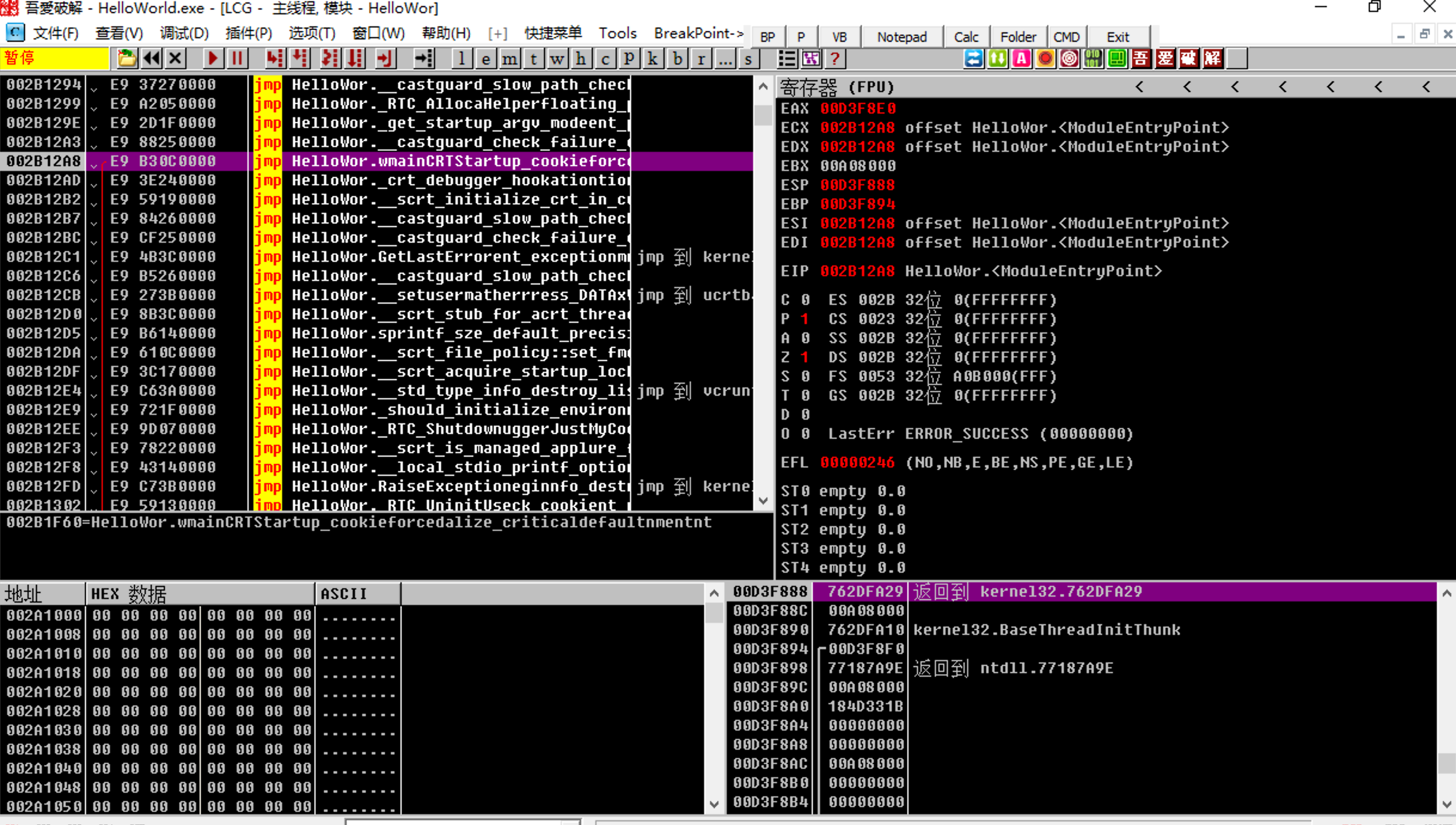Select disassembly row at address 002B12C1

tap(377, 257)
